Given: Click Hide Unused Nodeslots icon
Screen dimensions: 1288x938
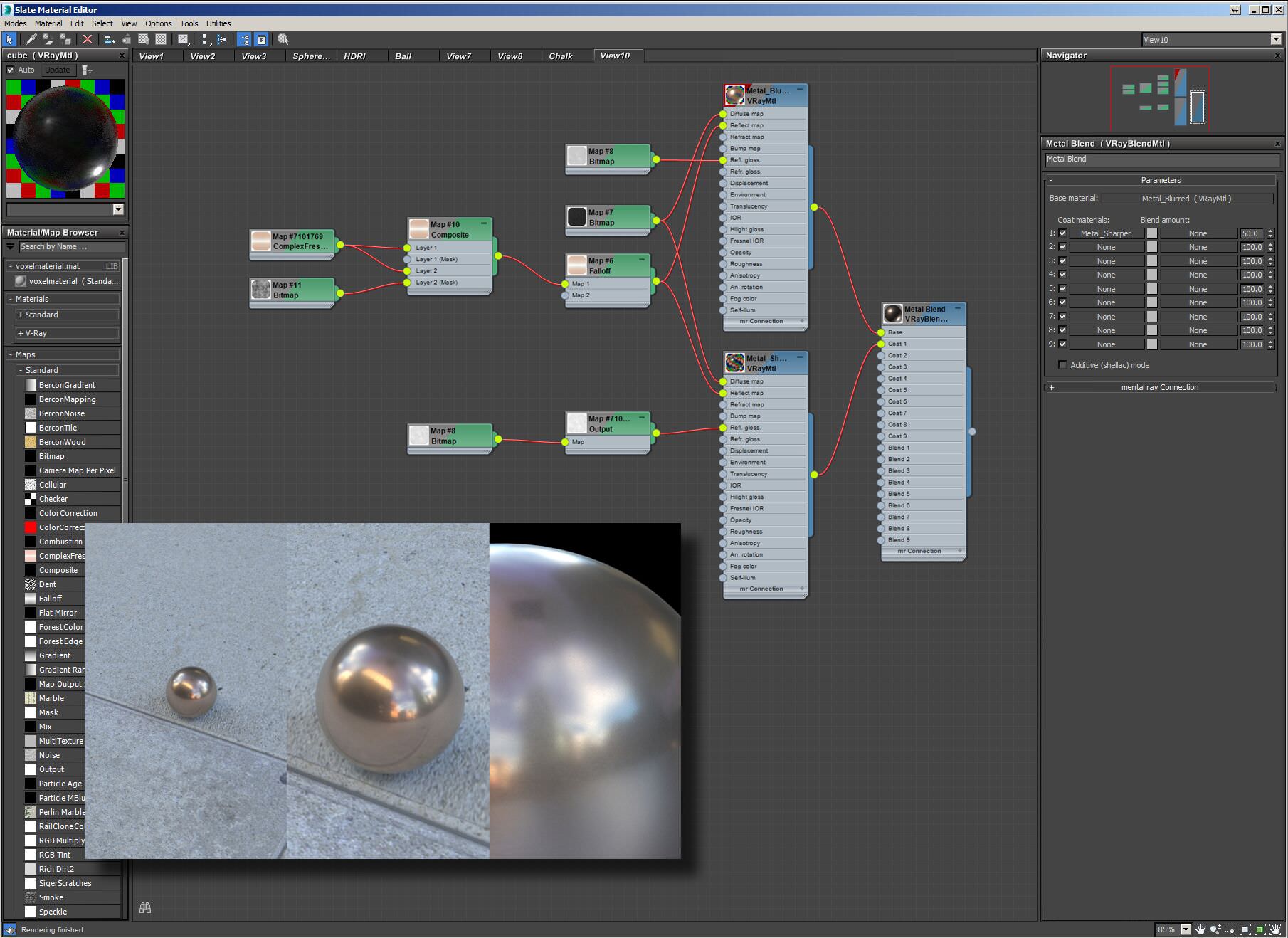Looking at the screenshot, I should coord(126,39).
